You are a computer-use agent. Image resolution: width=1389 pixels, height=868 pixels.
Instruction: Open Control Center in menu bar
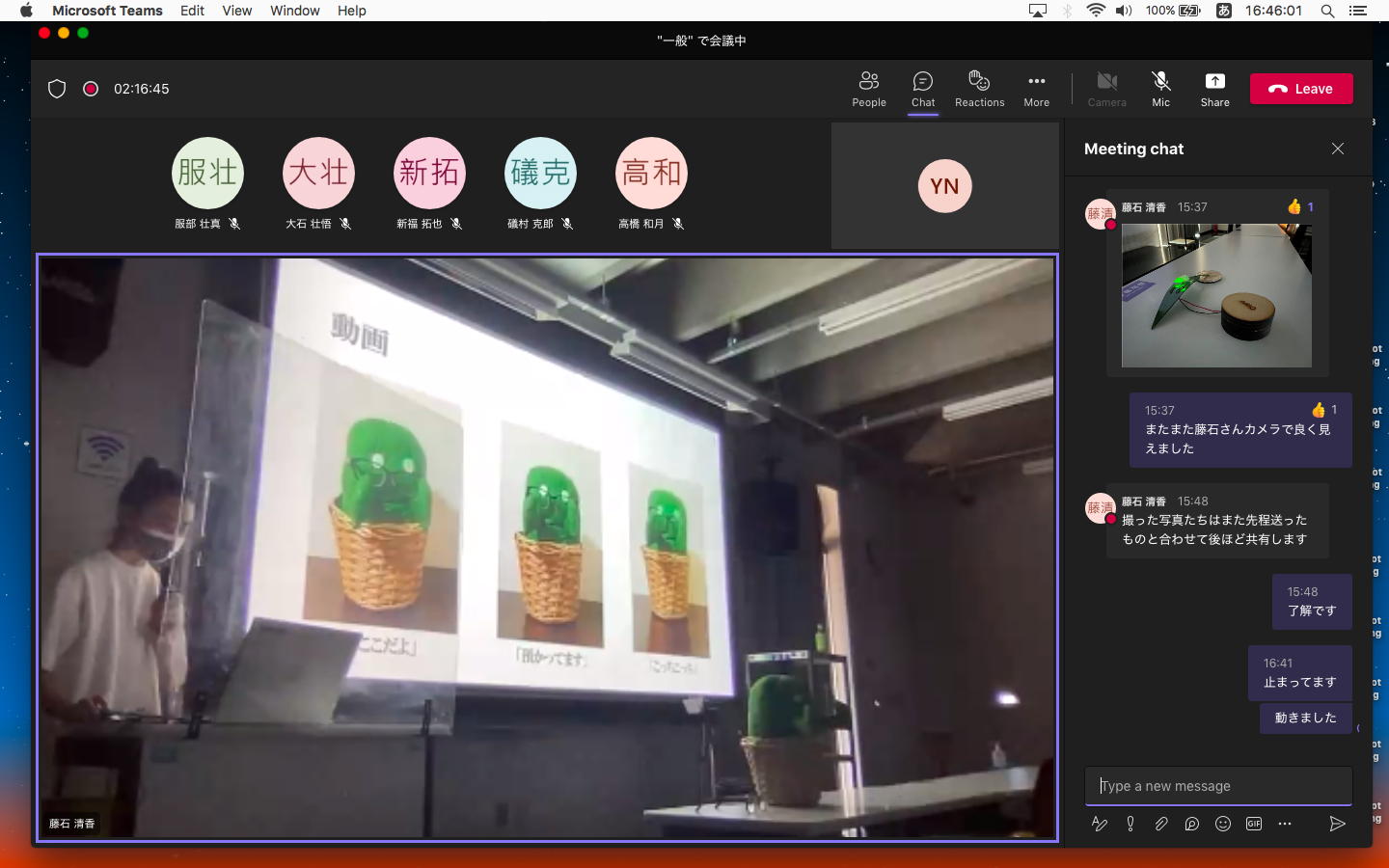tap(1358, 11)
